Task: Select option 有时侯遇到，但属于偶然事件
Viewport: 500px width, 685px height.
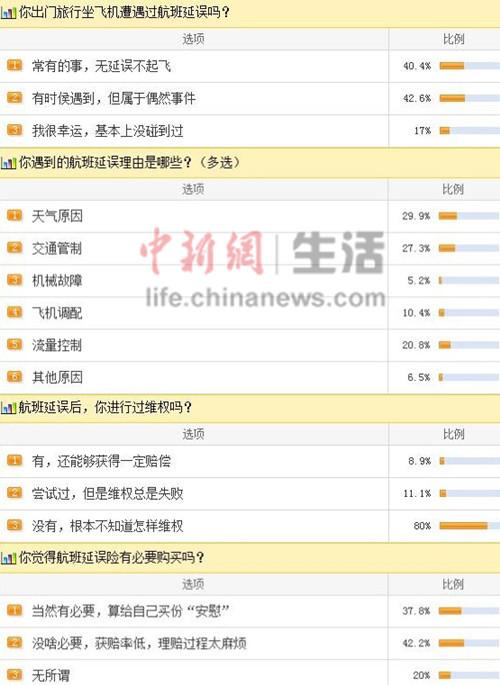Action: [x=114, y=99]
